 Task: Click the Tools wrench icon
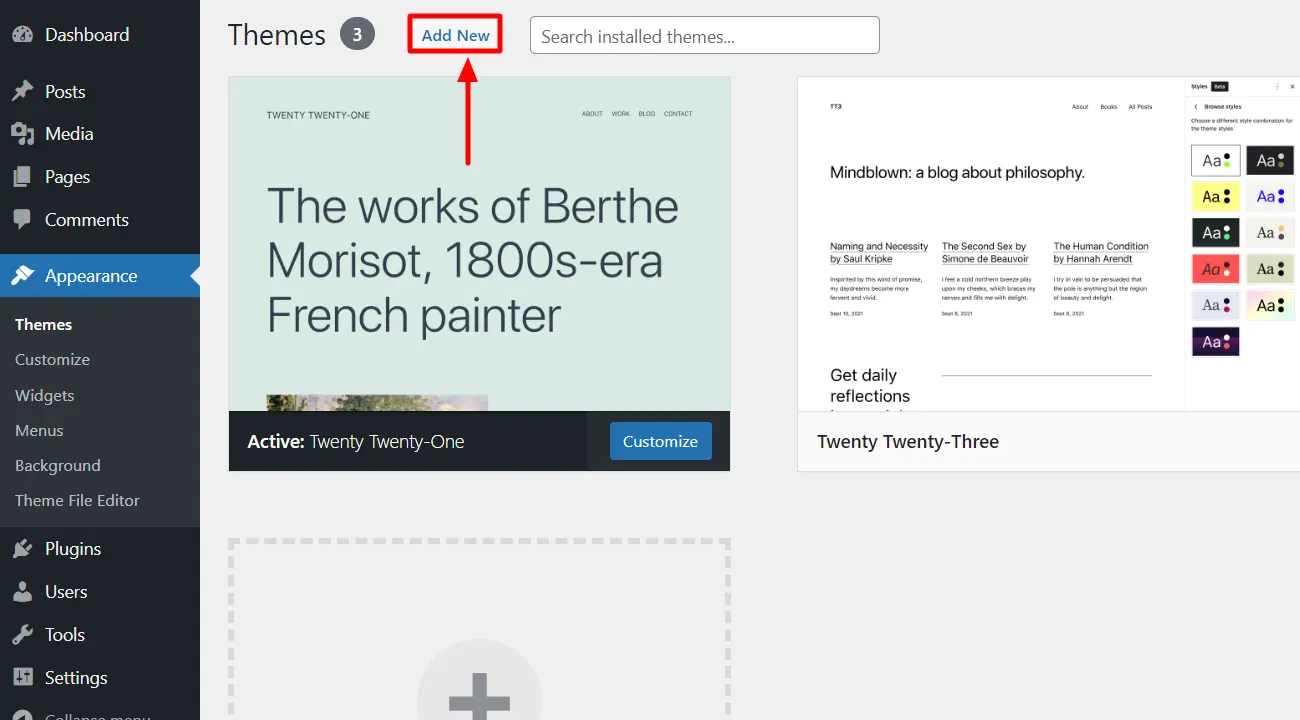pos(23,635)
